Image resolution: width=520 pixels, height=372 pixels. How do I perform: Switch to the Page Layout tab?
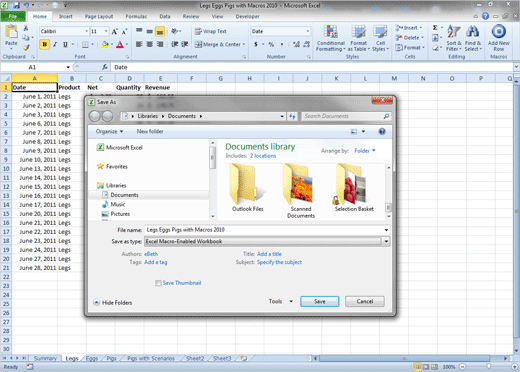pyautogui.click(x=99, y=16)
